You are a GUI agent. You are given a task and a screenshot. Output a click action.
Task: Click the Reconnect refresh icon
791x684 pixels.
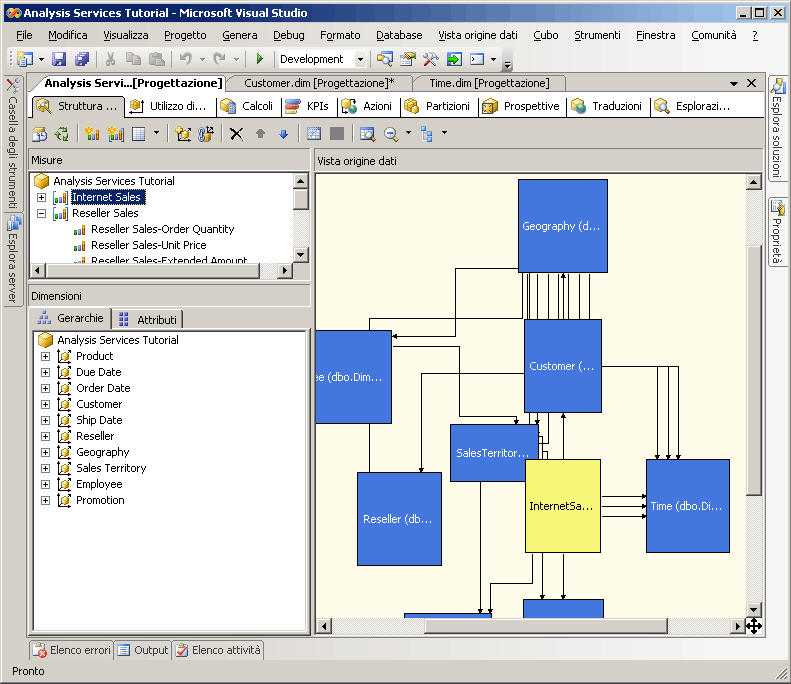click(x=62, y=134)
